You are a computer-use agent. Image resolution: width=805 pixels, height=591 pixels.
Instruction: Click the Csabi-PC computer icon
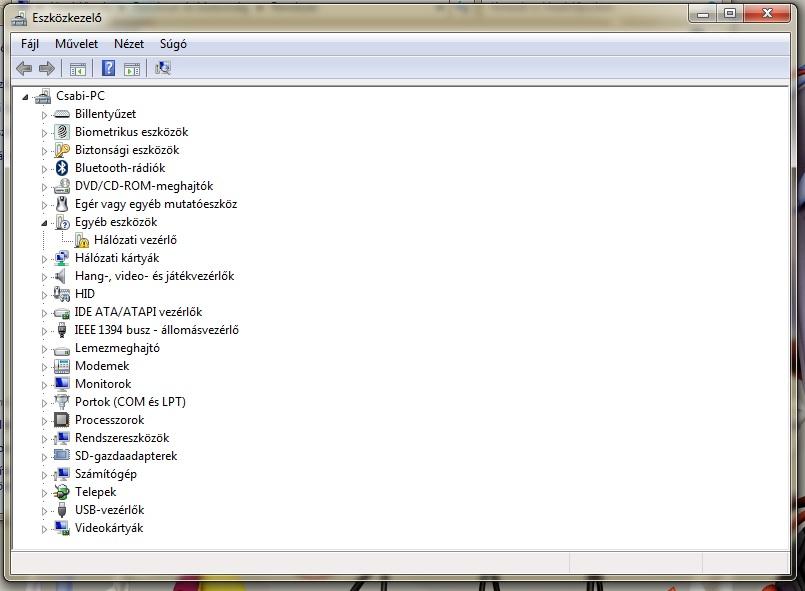tap(43, 96)
